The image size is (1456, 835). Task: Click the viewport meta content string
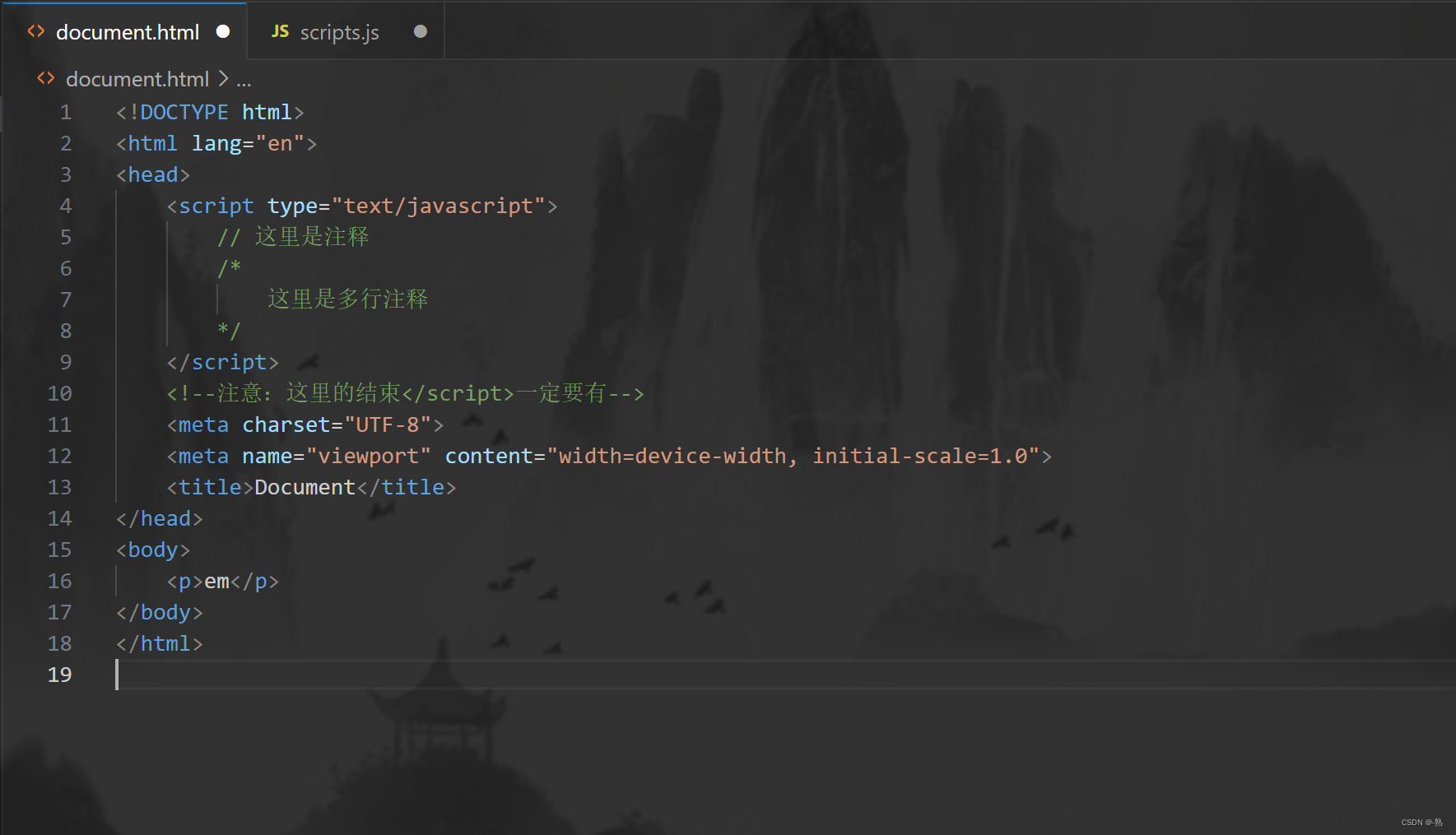(793, 456)
